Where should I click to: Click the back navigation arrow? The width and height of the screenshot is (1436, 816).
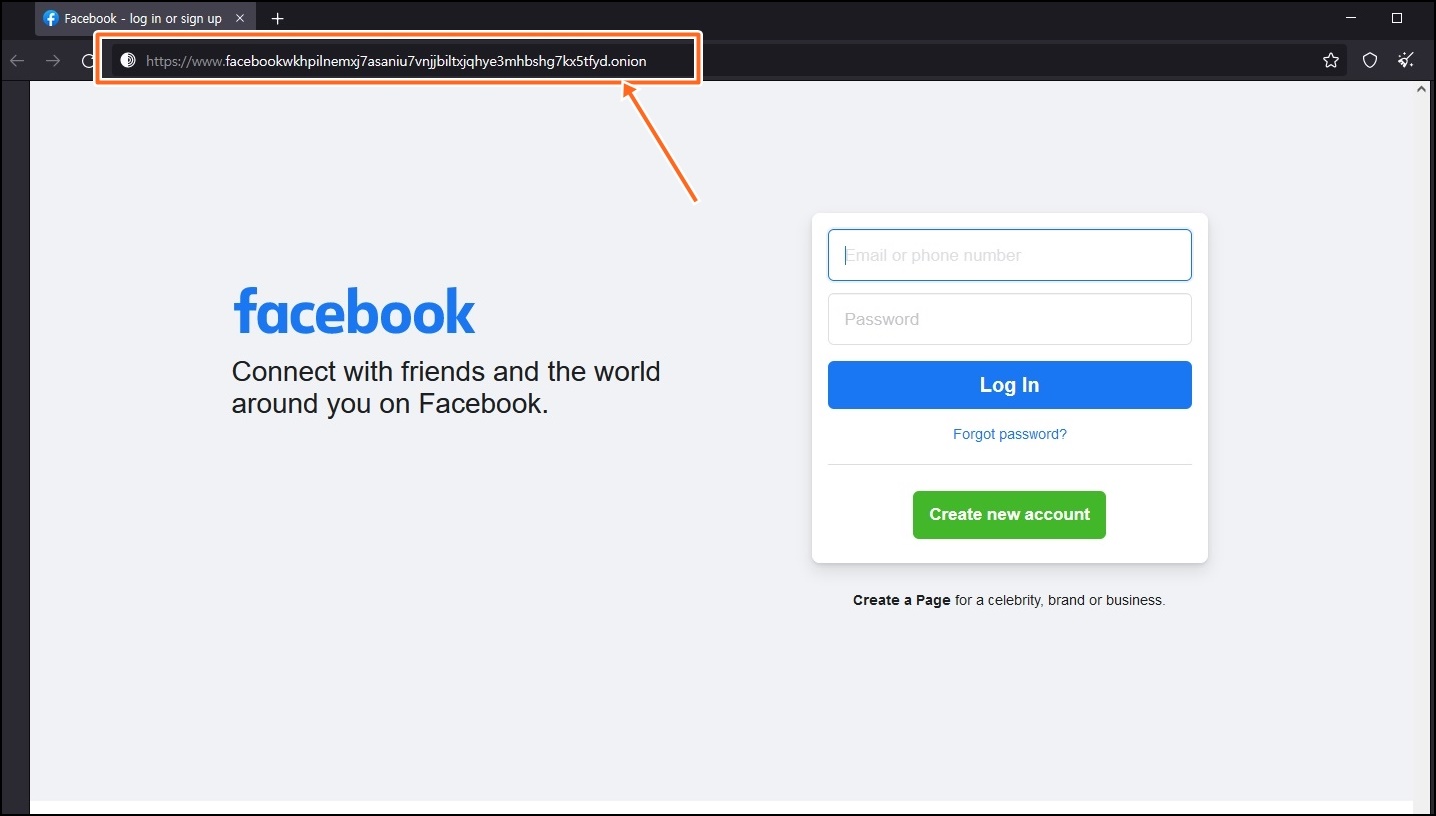pyautogui.click(x=16, y=61)
